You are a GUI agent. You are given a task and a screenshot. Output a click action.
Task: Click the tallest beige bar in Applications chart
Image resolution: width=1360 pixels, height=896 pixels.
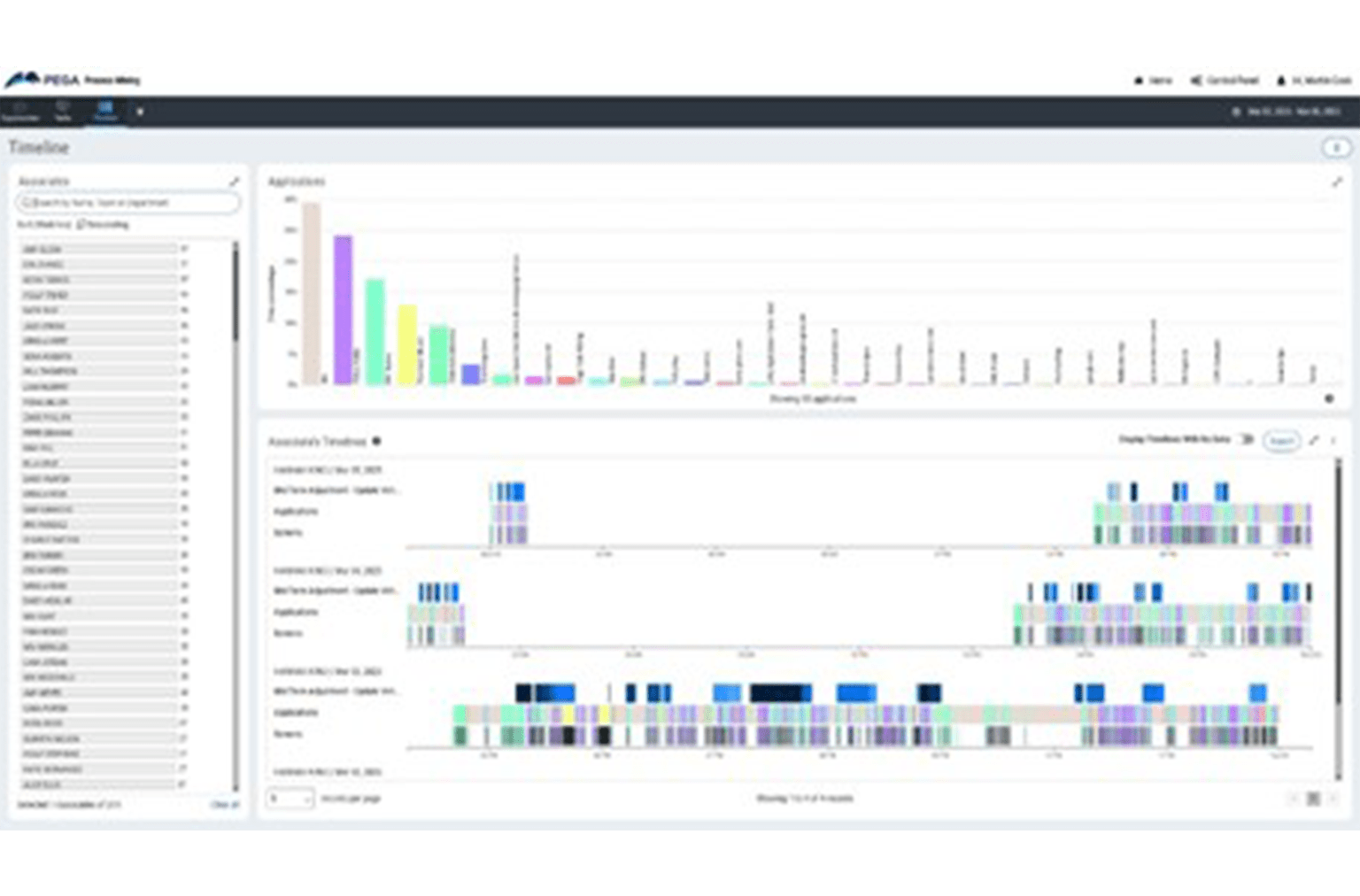[x=312, y=292]
